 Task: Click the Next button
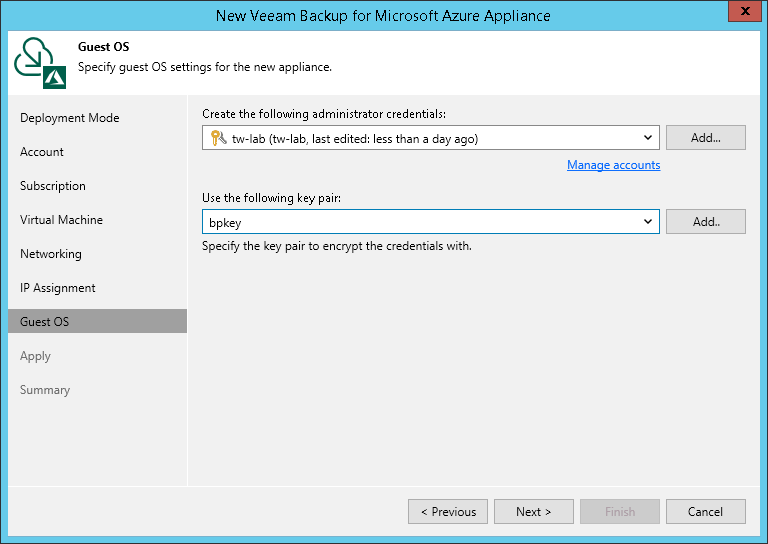point(533,512)
